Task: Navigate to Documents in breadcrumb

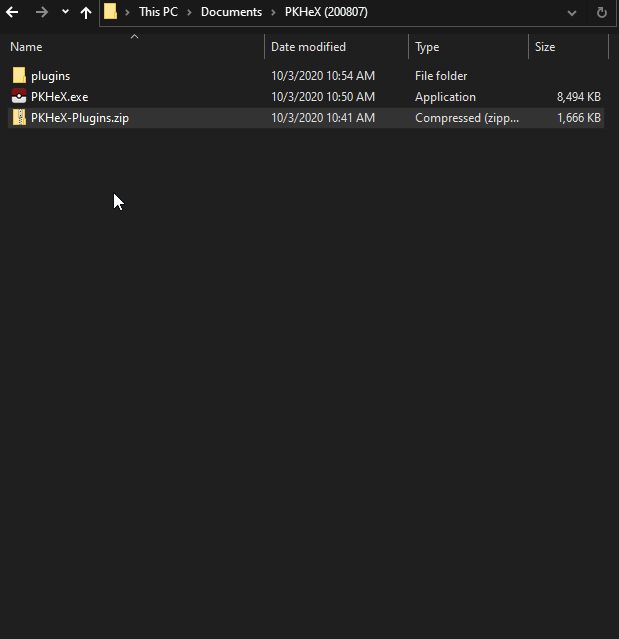Action: [x=231, y=13]
